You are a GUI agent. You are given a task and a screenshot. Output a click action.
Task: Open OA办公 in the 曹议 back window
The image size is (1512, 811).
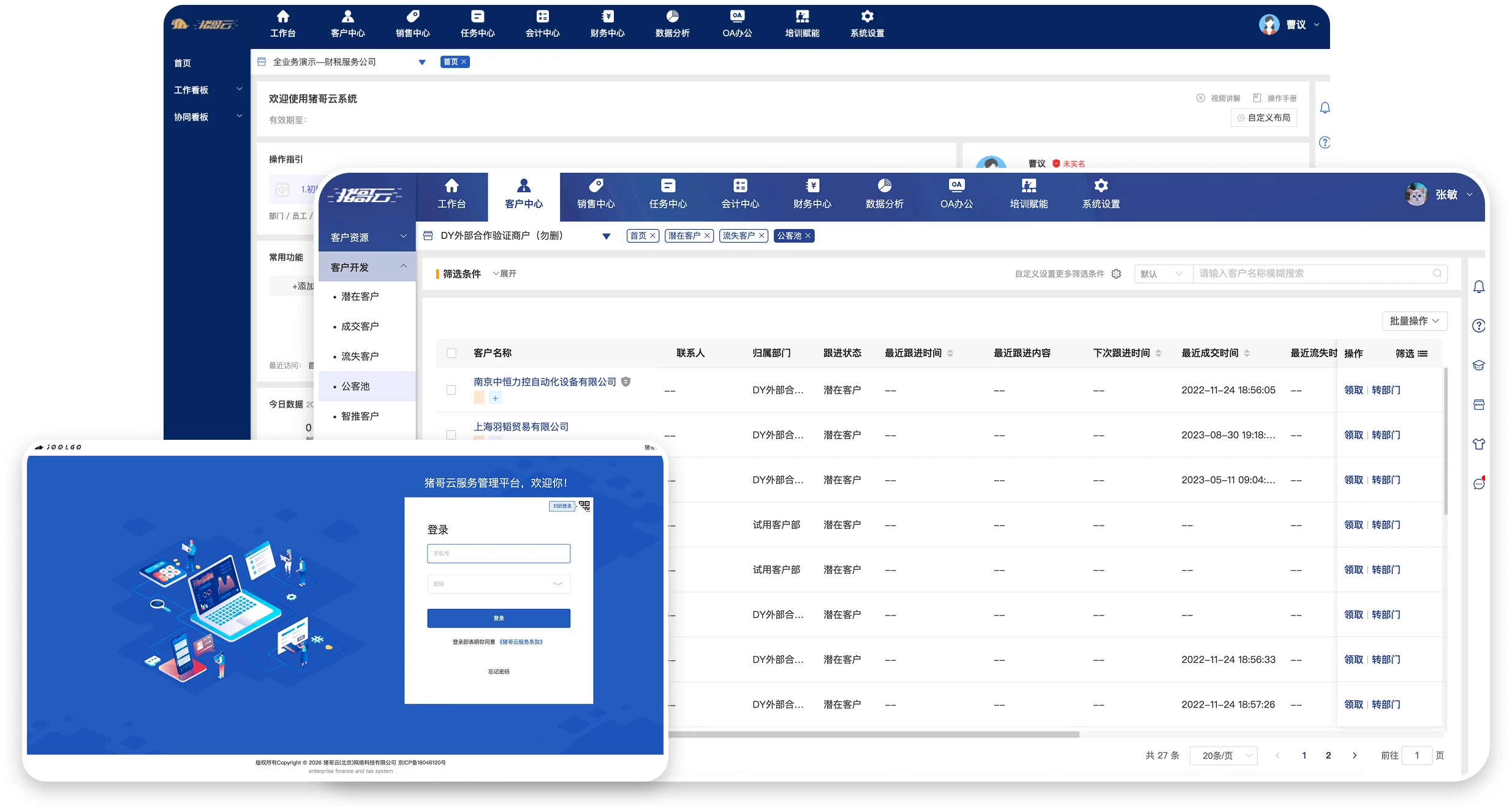[x=737, y=25]
